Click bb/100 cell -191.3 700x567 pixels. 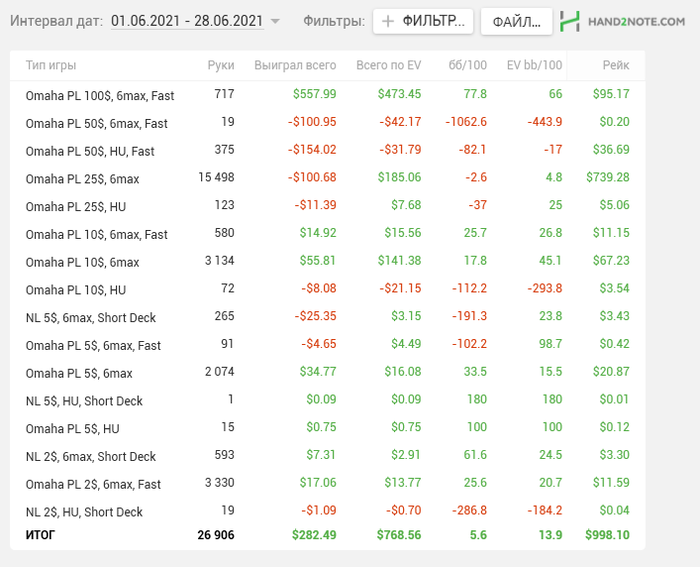[x=469, y=316]
